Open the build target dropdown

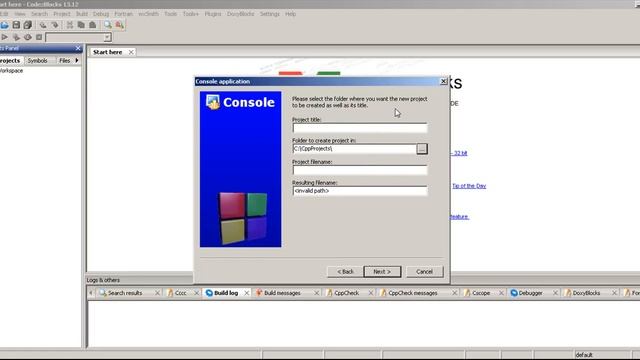pyautogui.click(x=107, y=38)
